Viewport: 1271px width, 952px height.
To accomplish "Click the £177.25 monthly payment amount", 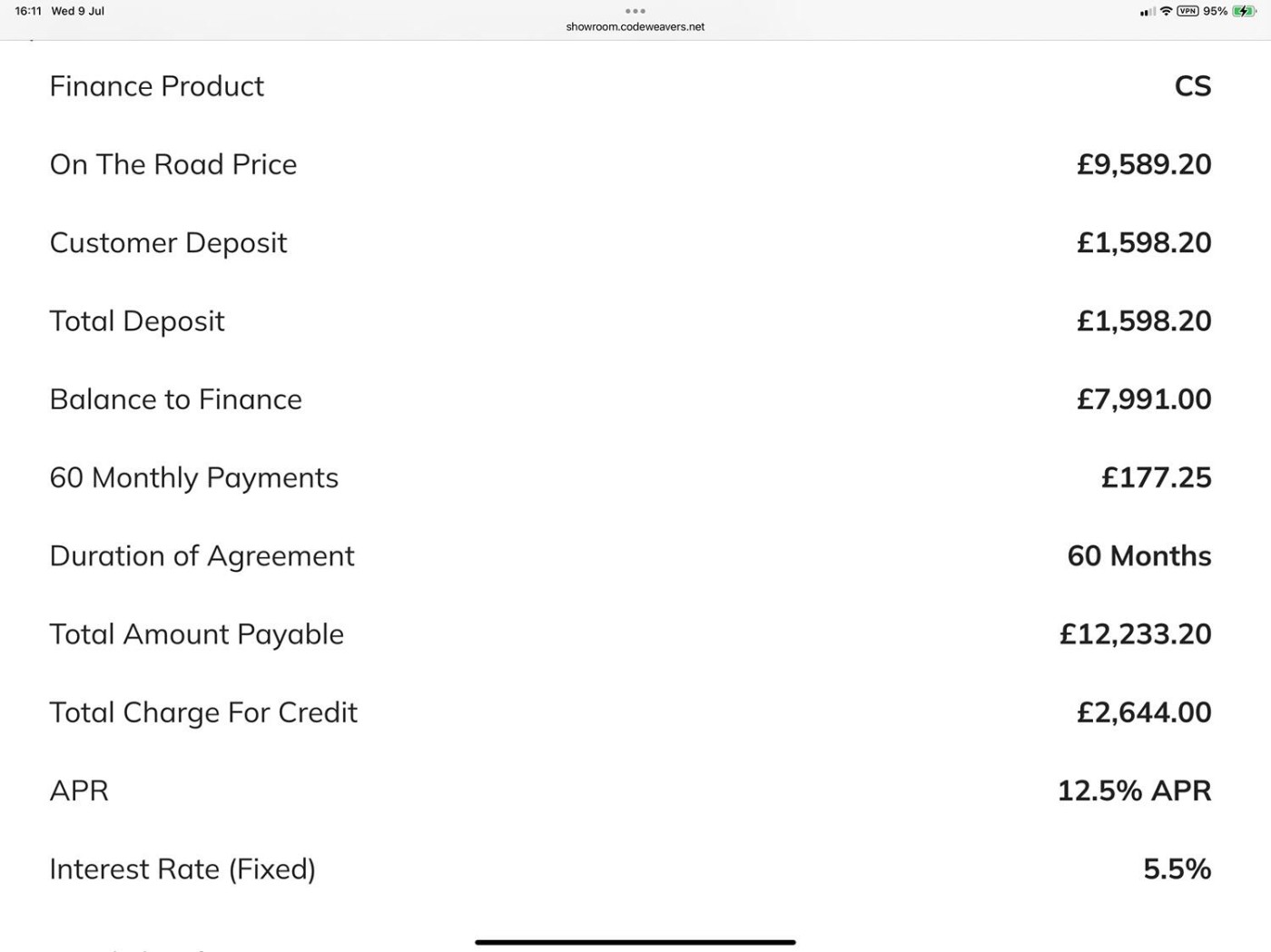I will pyautogui.click(x=1156, y=477).
